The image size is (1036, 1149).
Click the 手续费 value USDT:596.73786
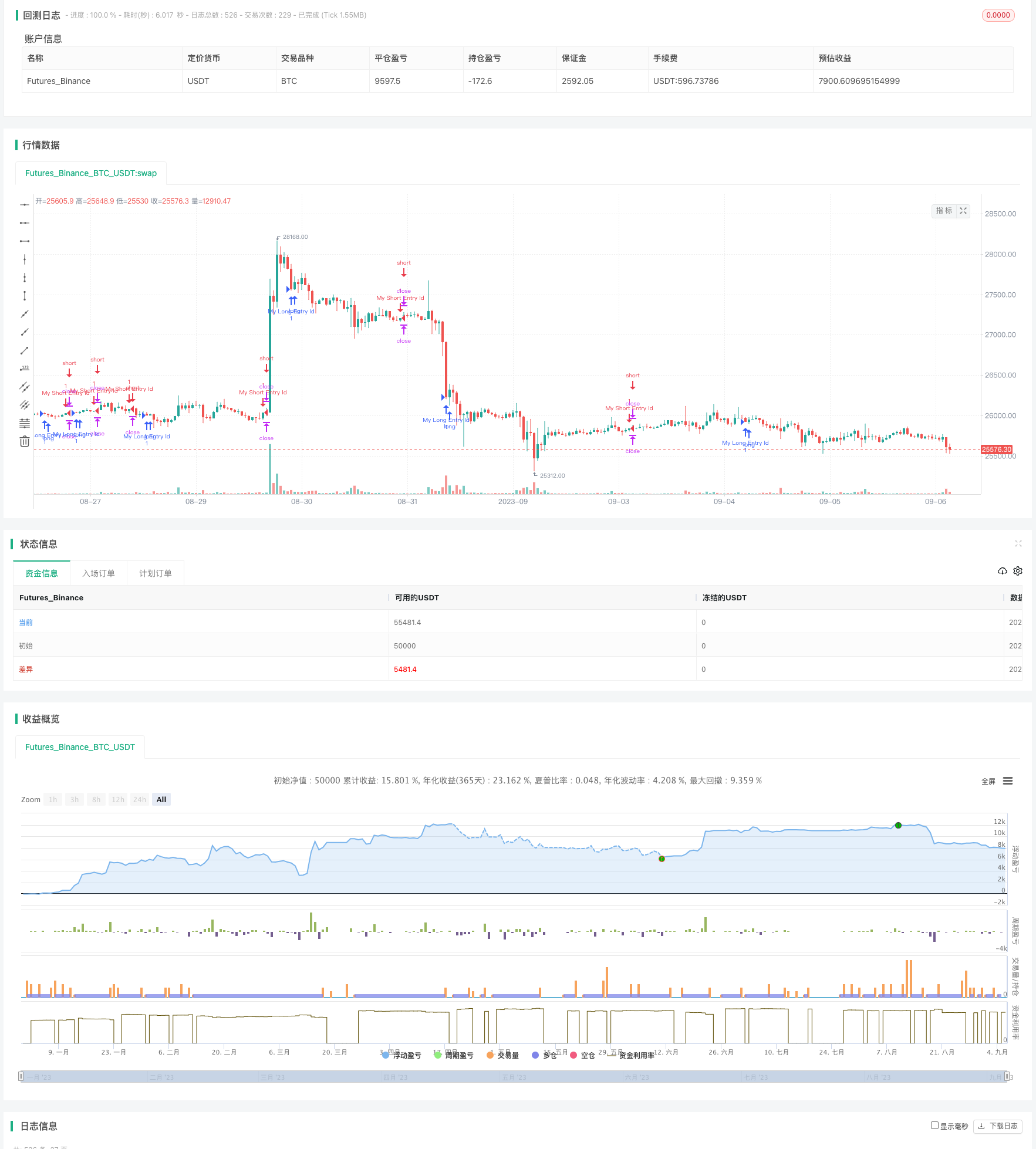pos(686,81)
